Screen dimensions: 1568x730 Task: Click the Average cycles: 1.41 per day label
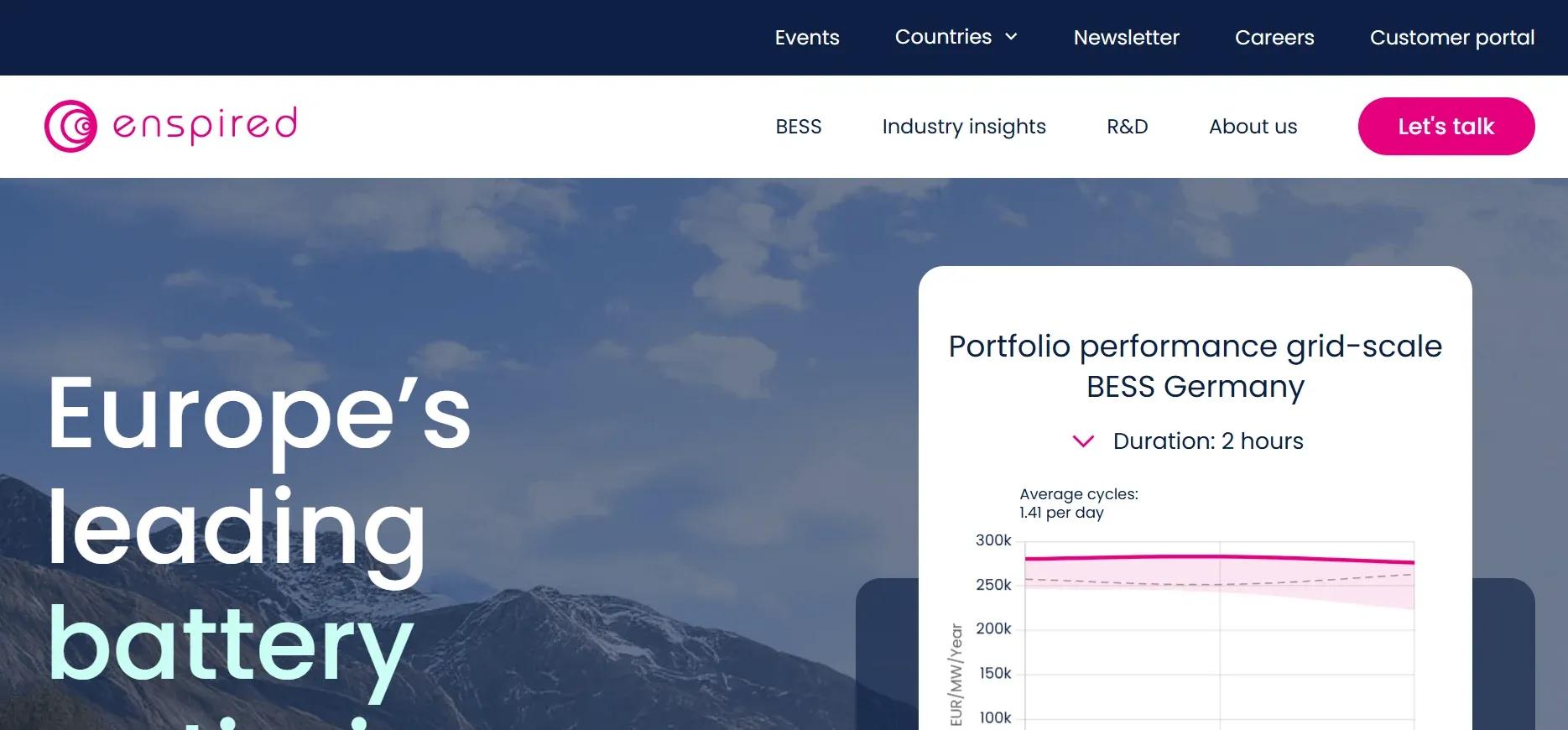coord(1079,503)
